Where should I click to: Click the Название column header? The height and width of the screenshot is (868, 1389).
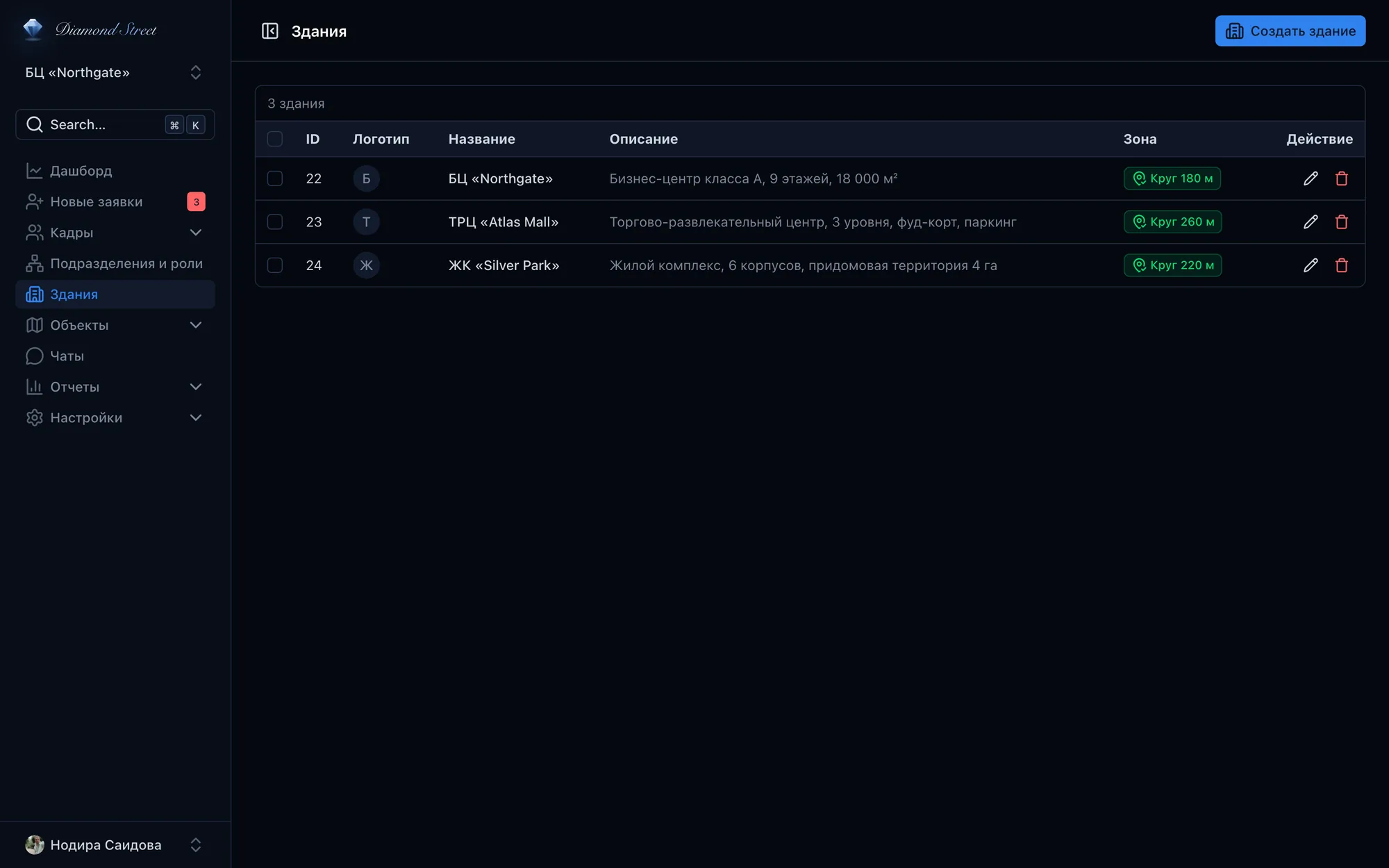[x=481, y=139]
